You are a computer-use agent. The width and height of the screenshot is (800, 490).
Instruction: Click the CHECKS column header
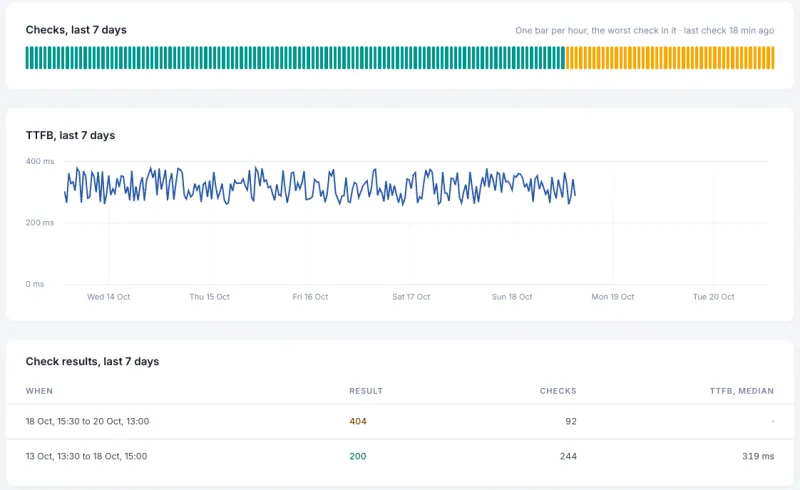[x=558, y=391]
